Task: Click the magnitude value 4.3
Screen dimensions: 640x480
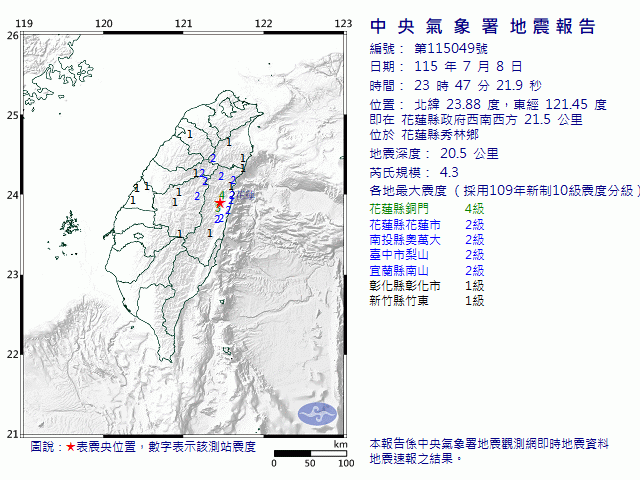Action: 449,172
